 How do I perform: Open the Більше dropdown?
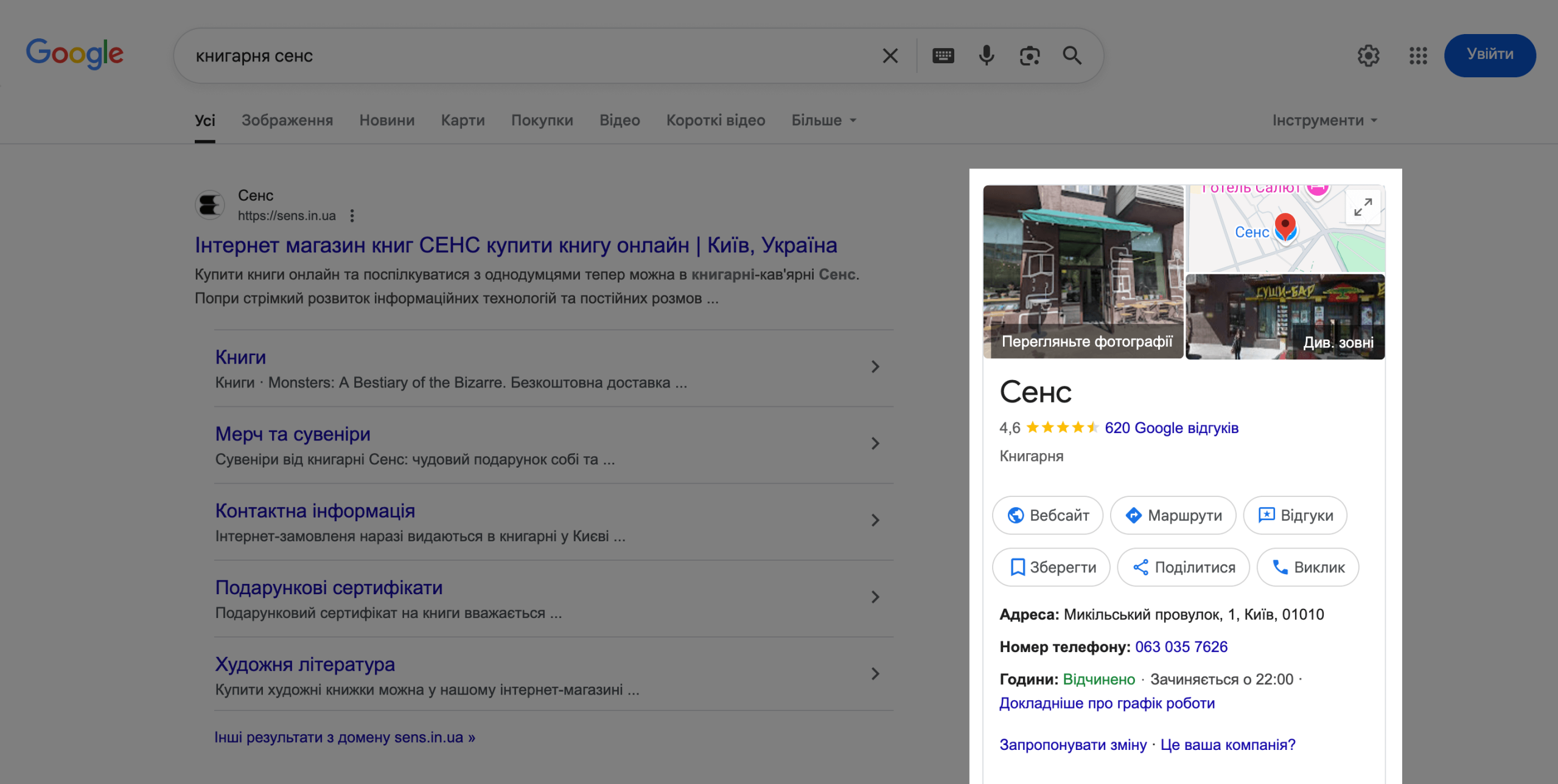tap(824, 120)
